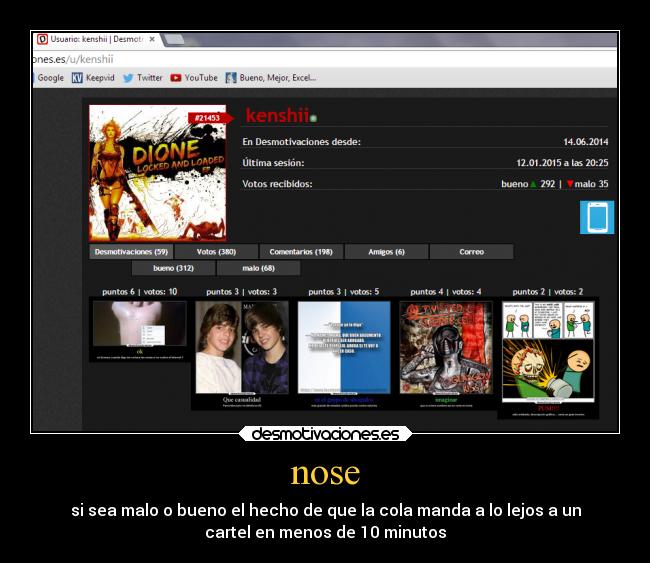Select the Desmotivaciones (59) tab

131,252
